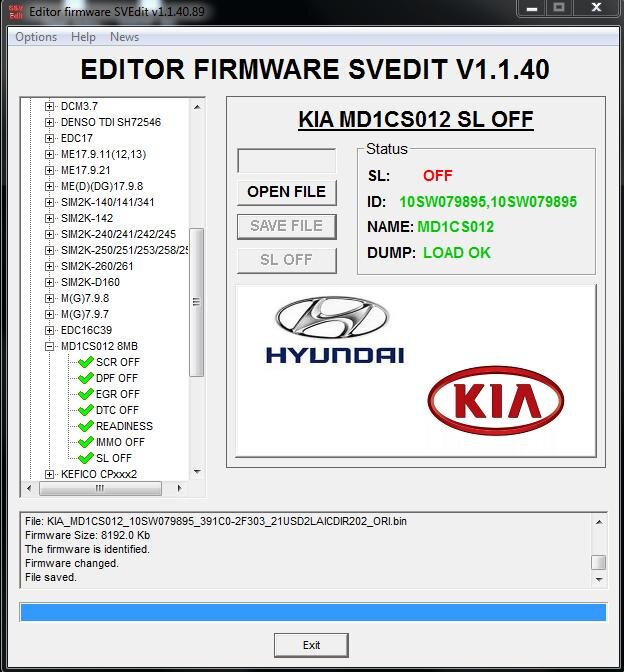Expand the SIM2K-140/141/341 node

49,202
